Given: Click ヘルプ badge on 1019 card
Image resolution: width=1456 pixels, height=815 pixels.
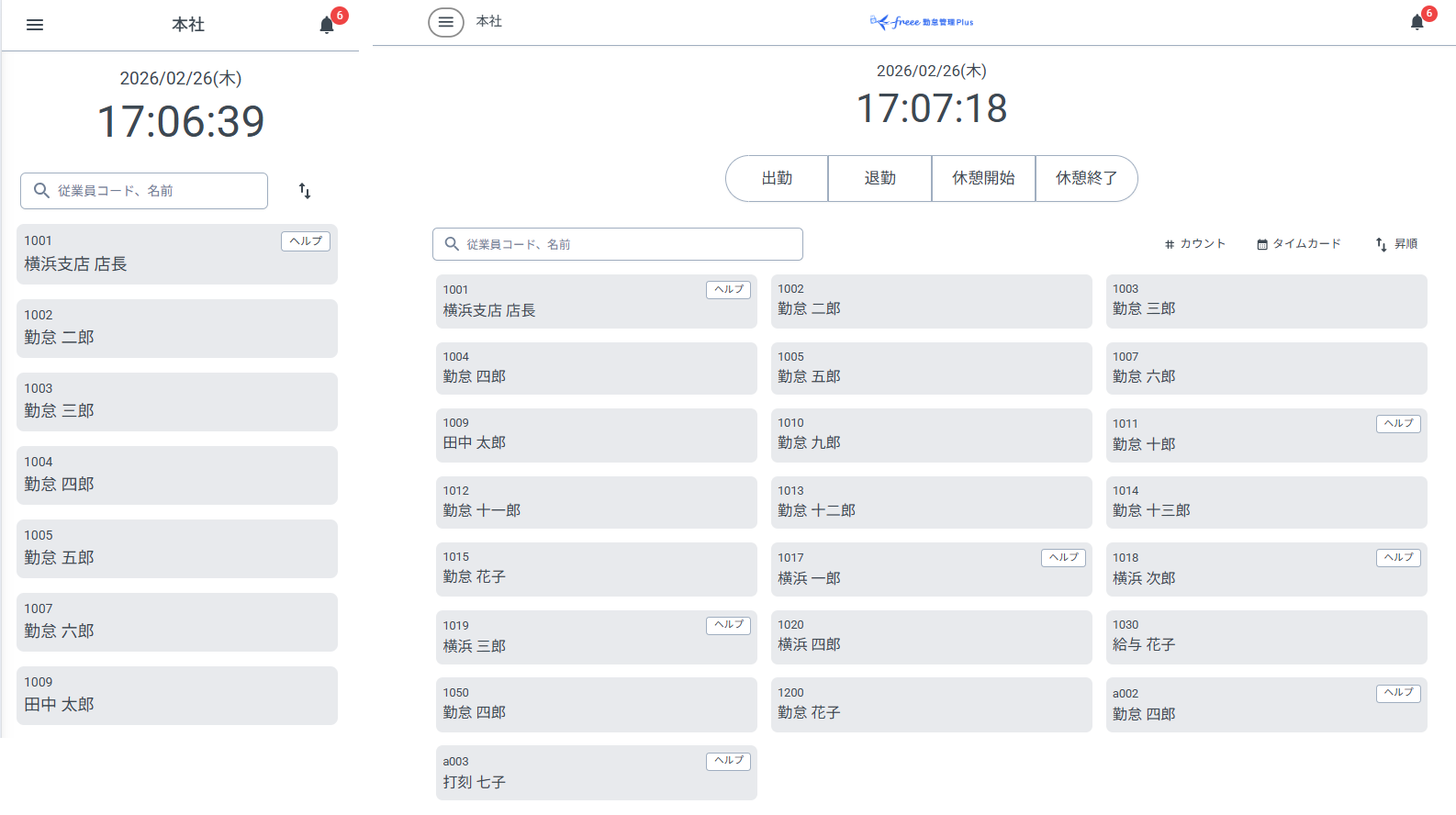Looking at the screenshot, I should coord(729,625).
